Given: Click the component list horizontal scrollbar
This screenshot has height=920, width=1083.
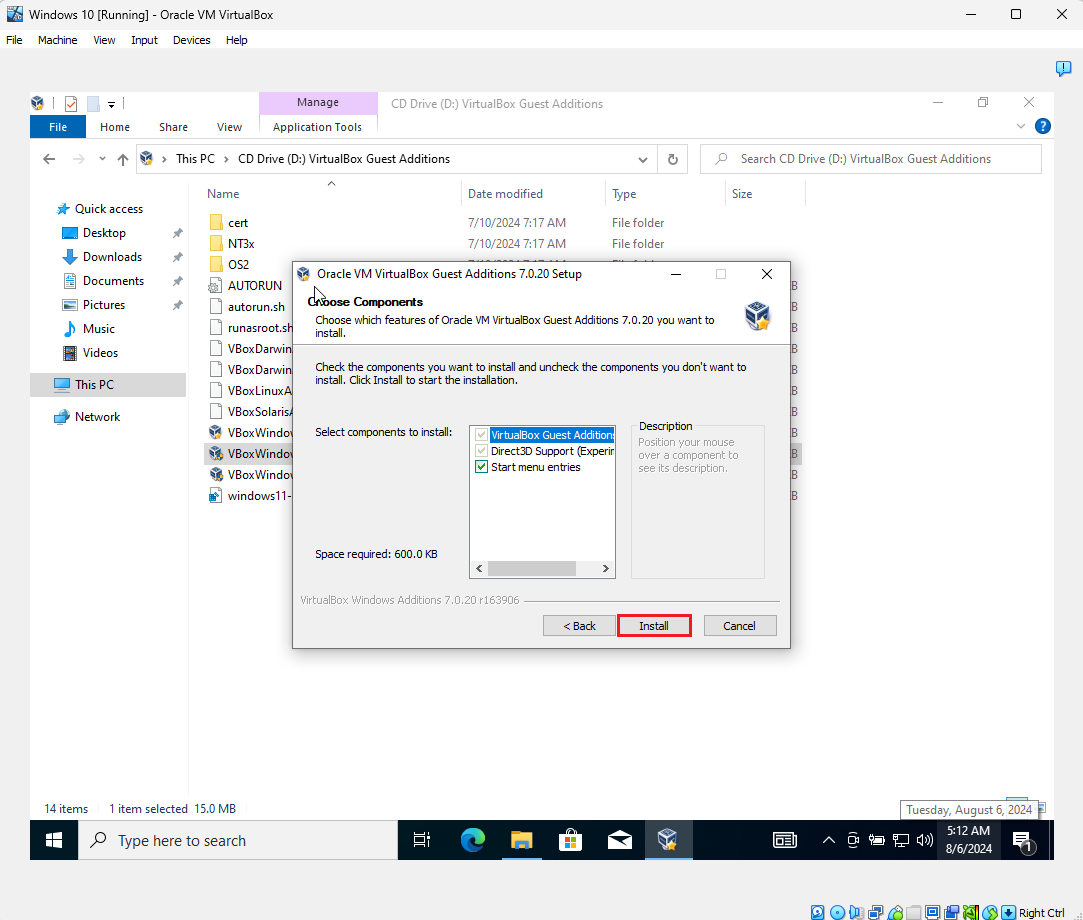Looking at the screenshot, I should [x=542, y=568].
